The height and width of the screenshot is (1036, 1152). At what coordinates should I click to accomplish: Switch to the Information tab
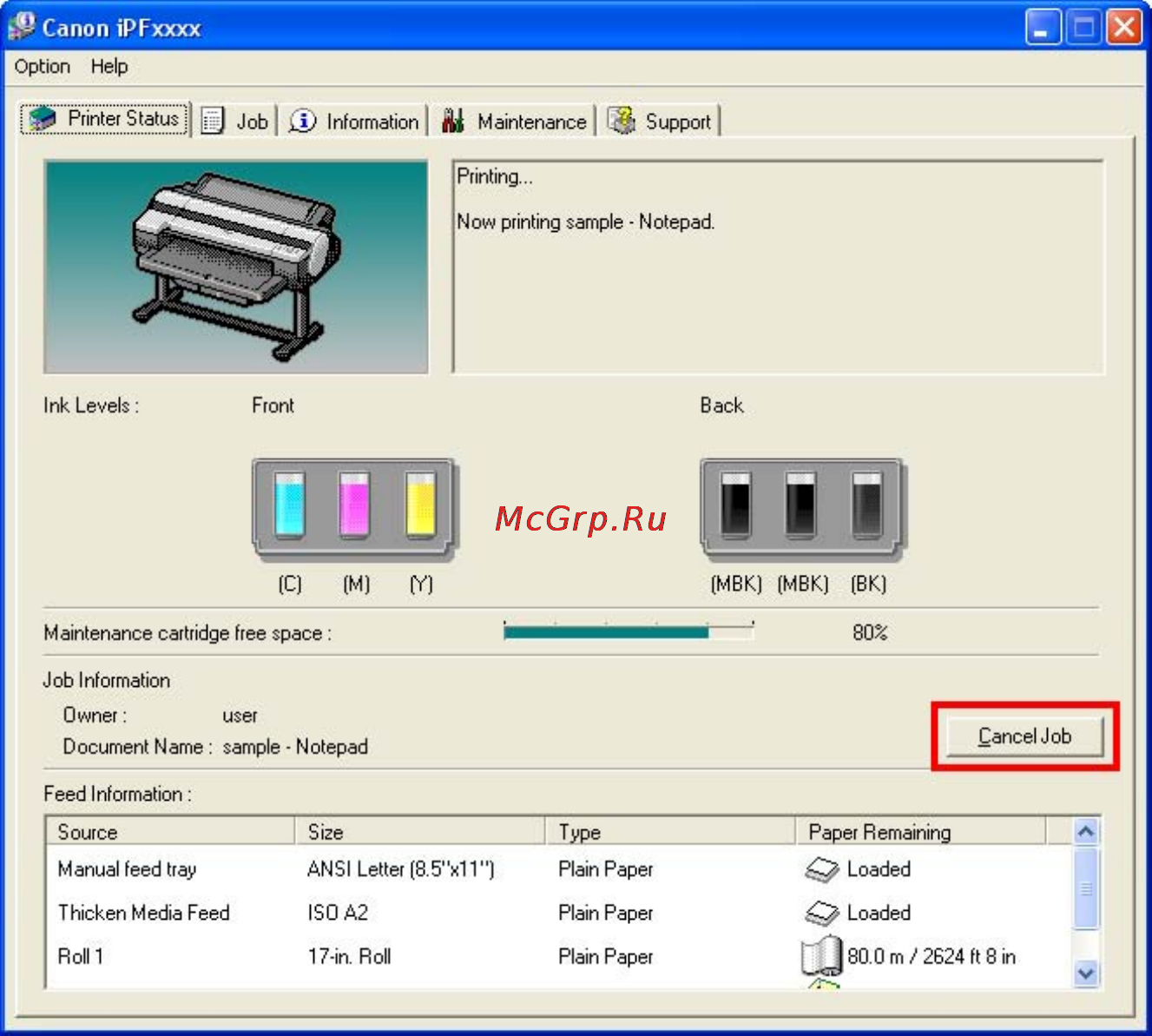pyautogui.click(x=354, y=122)
